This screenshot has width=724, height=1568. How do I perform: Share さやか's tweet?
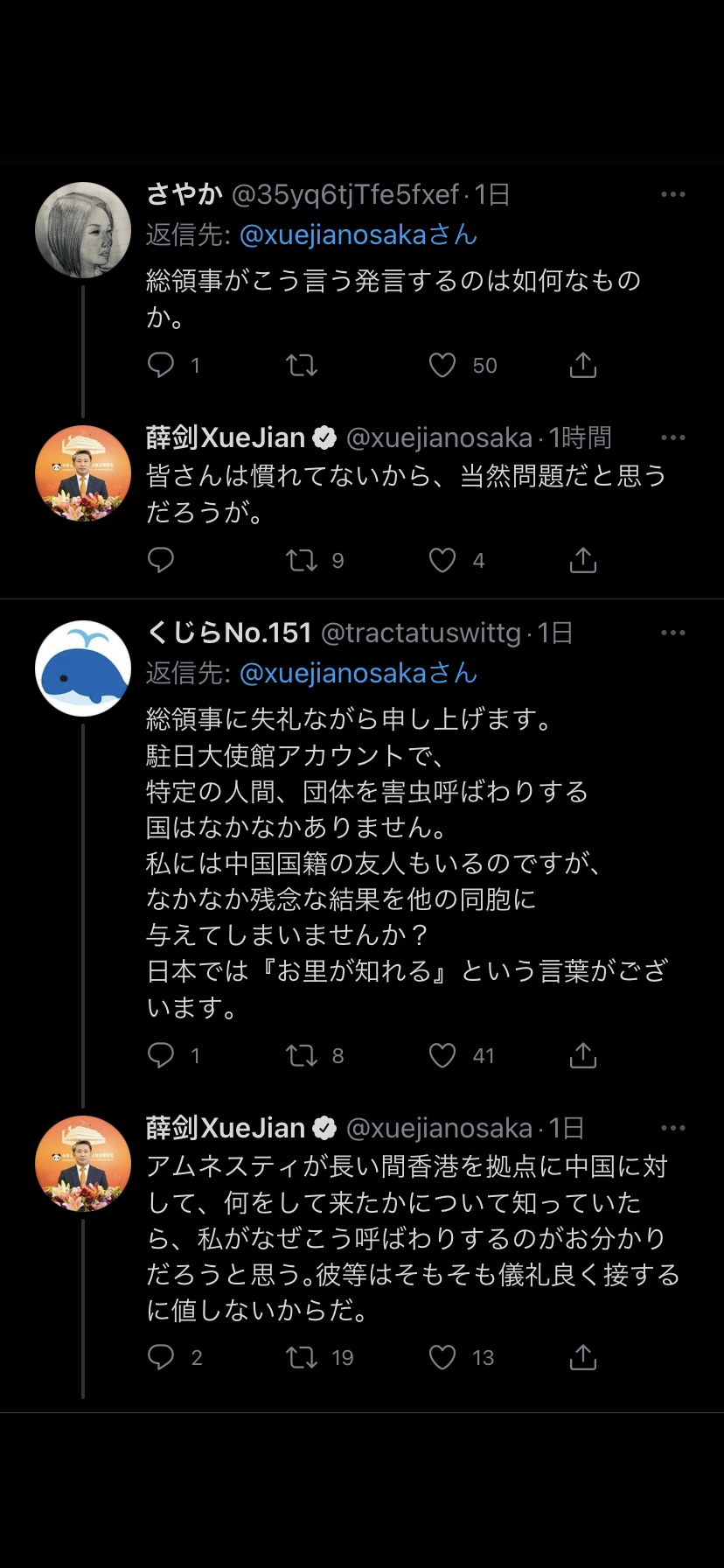pyautogui.click(x=582, y=365)
